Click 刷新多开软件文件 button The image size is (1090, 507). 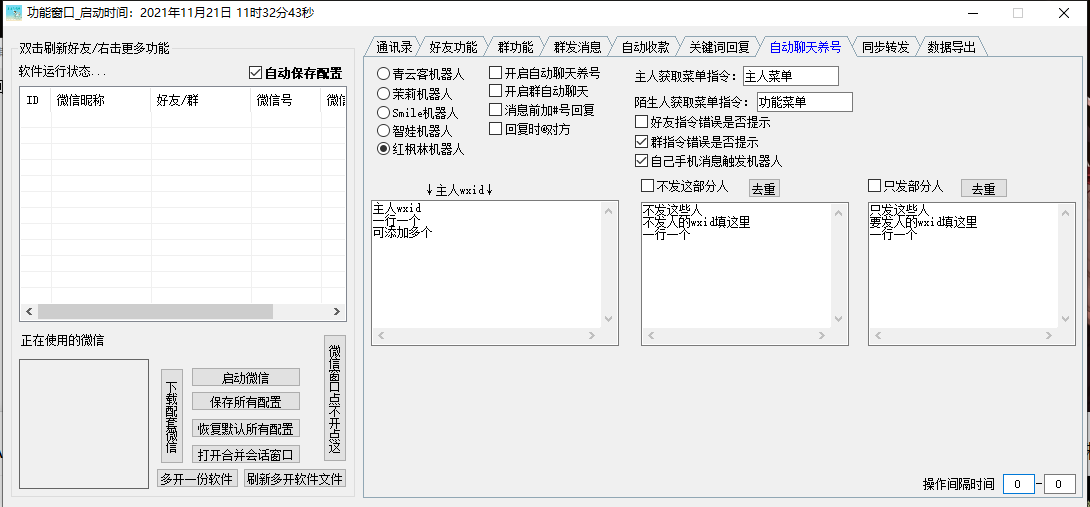(295, 478)
